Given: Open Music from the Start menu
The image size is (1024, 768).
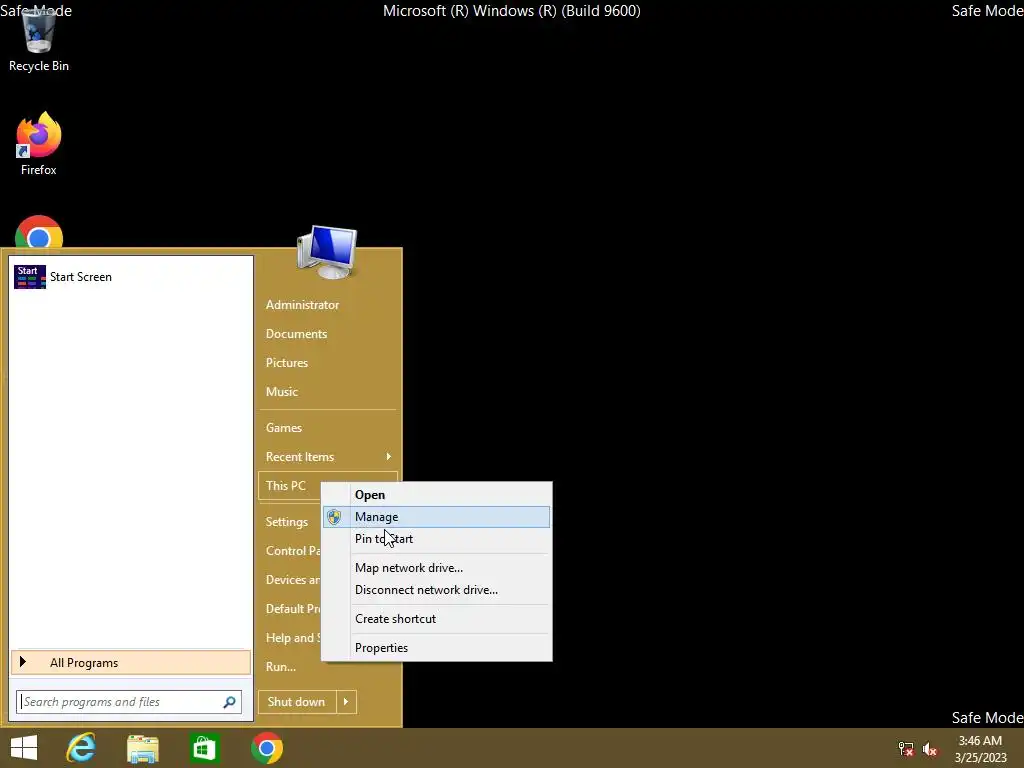Looking at the screenshot, I should point(281,392).
